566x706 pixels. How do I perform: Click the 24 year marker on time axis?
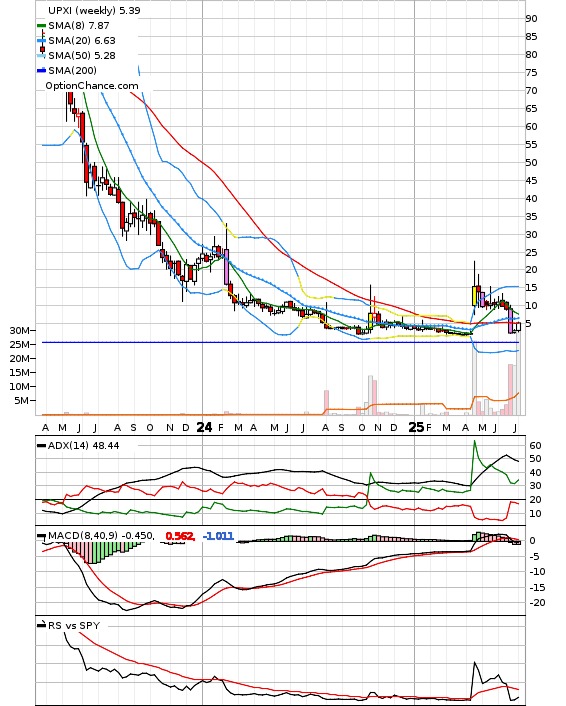tap(204, 427)
